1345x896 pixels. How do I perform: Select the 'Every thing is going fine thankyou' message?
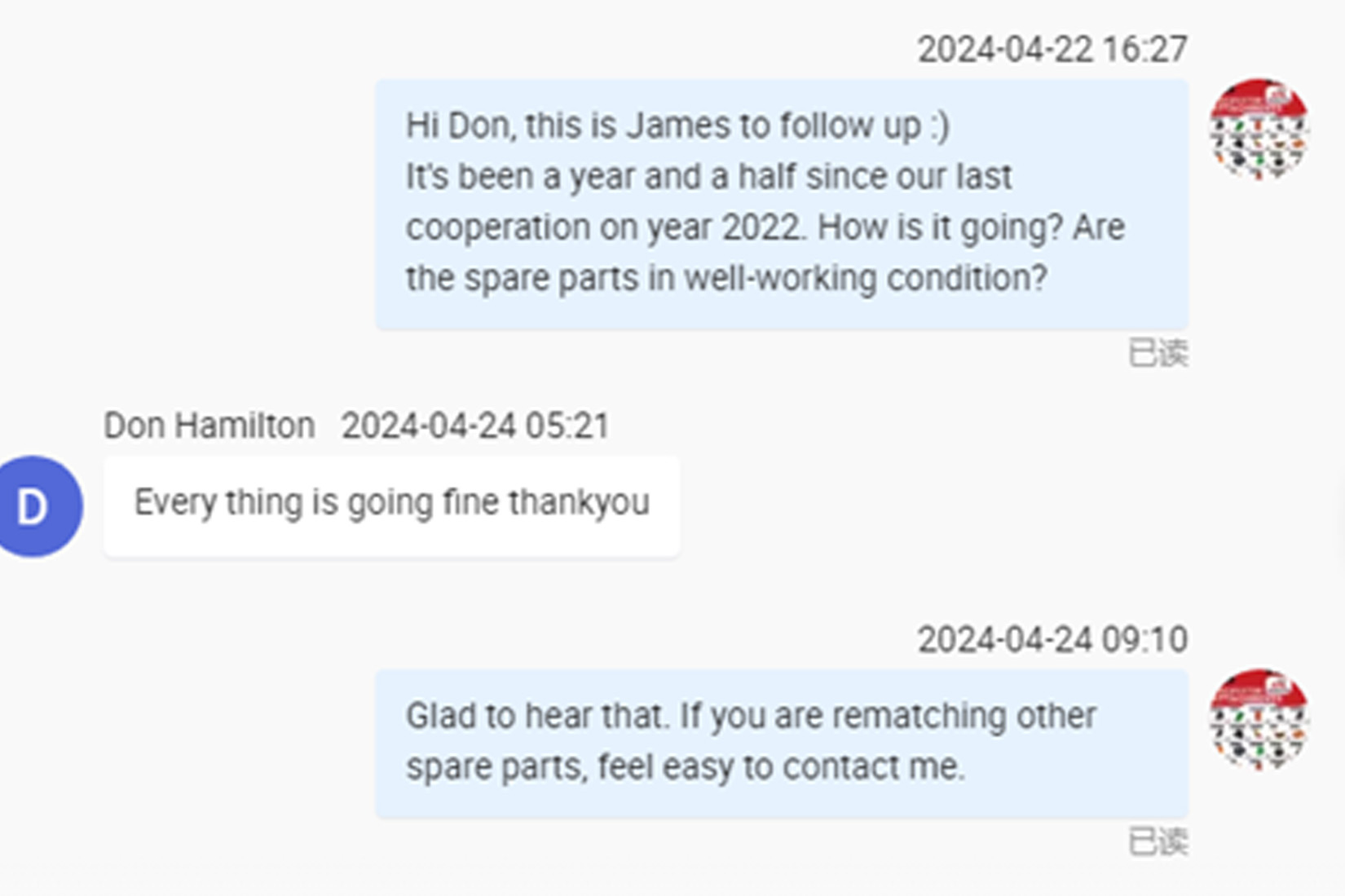point(391,503)
